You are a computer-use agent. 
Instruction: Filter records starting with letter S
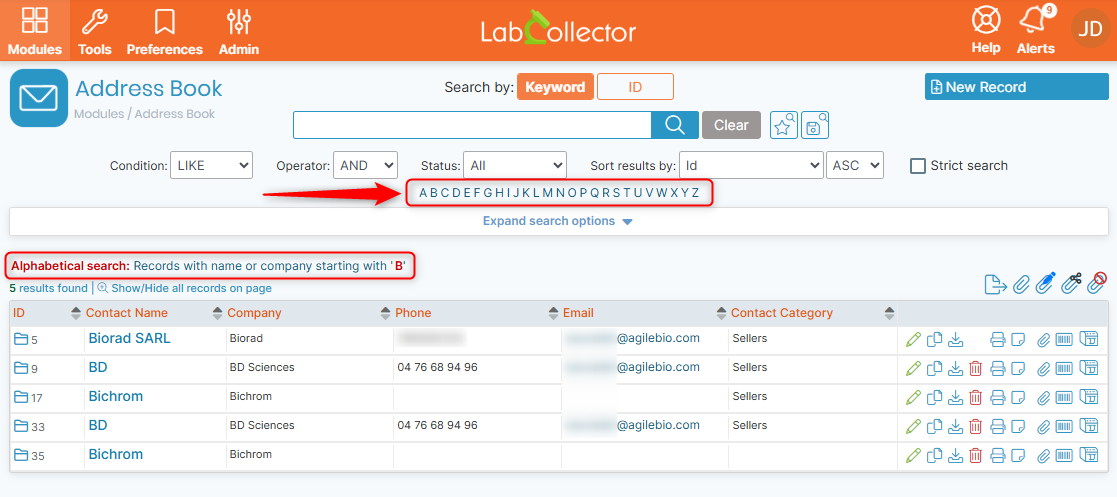coord(616,192)
